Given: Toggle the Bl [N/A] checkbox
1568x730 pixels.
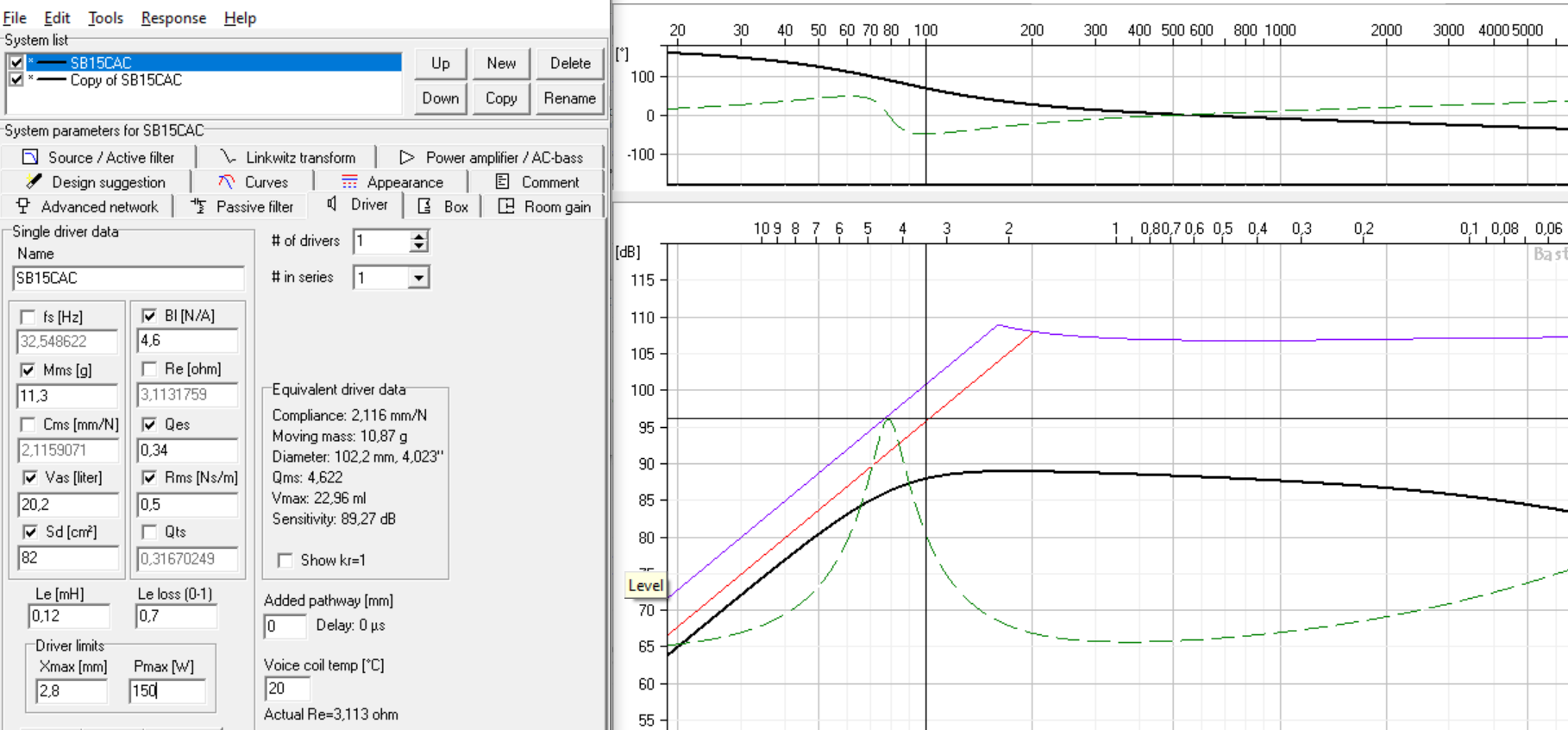Looking at the screenshot, I should click(x=149, y=316).
